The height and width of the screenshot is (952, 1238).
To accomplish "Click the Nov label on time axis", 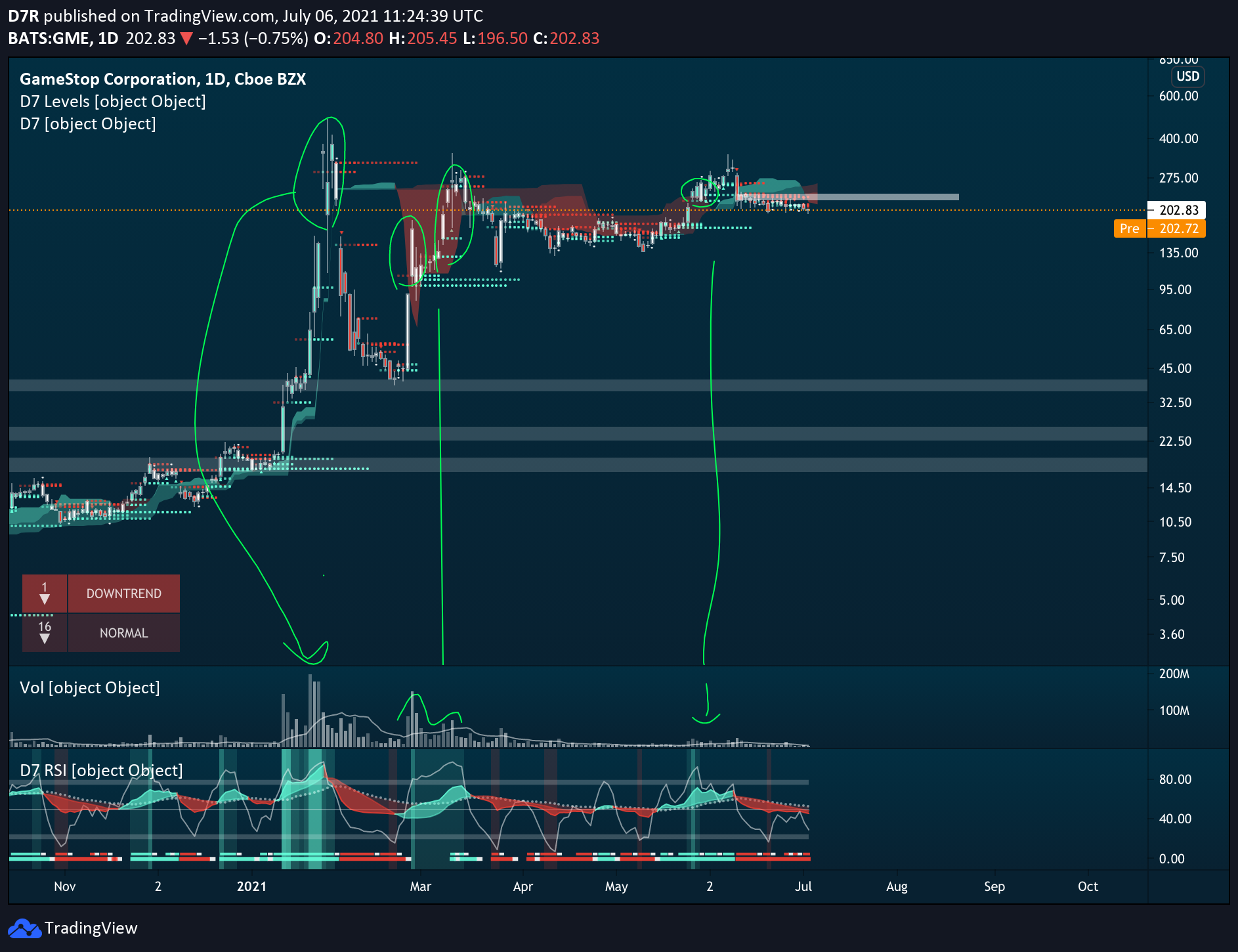I will point(65,886).
